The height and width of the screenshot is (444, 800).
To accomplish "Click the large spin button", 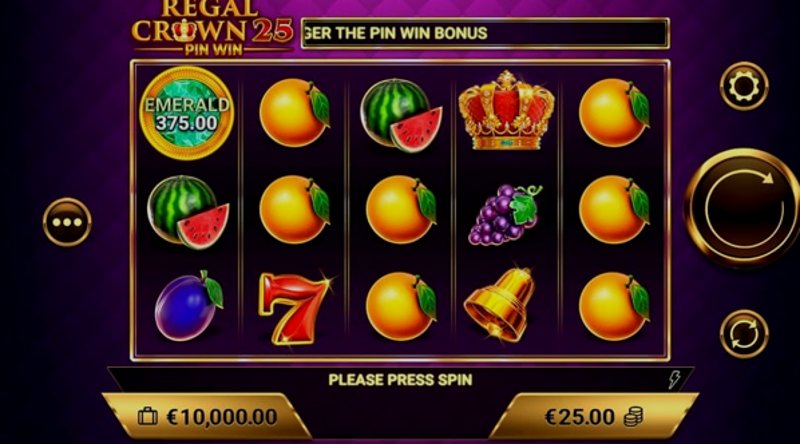I will click(744, 209).
